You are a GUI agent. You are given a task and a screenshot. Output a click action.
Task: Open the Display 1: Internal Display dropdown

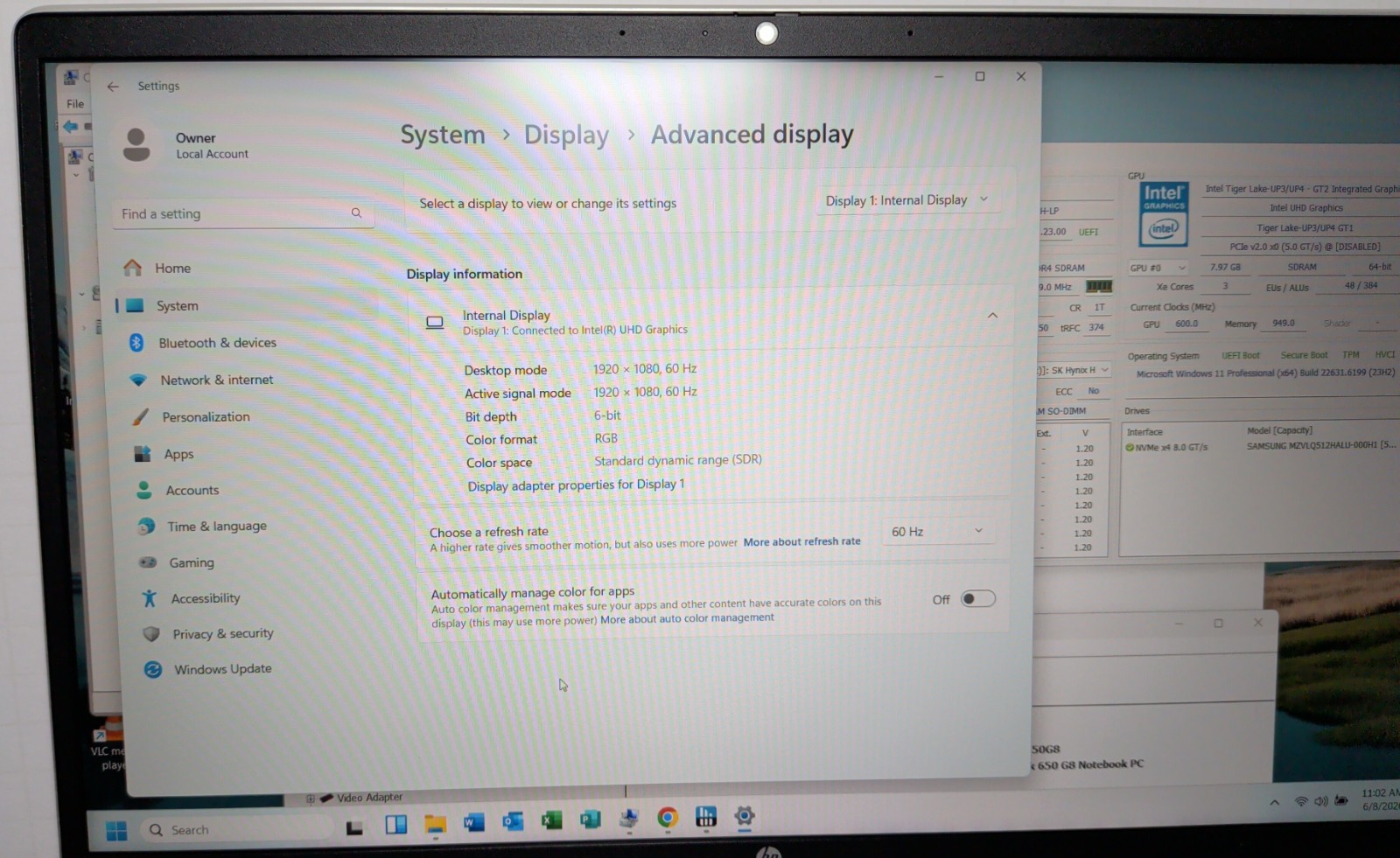point(906,199)
